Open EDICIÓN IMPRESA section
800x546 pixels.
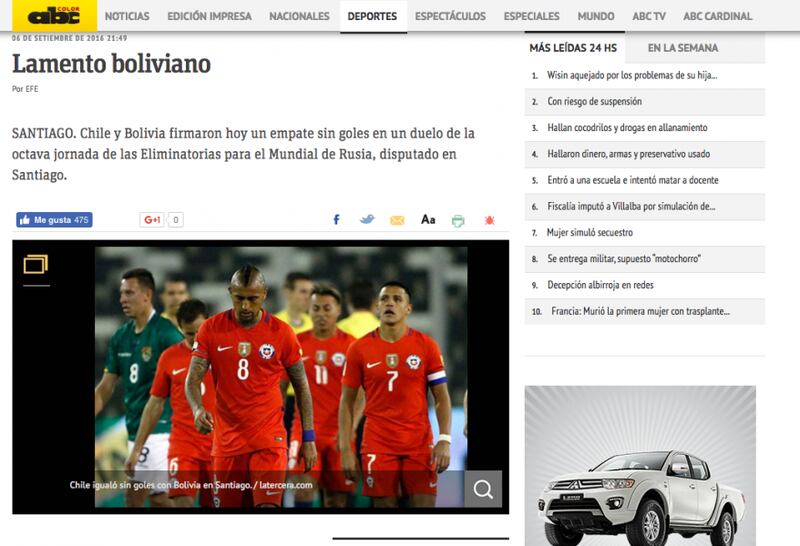click(x=209, y=16)
